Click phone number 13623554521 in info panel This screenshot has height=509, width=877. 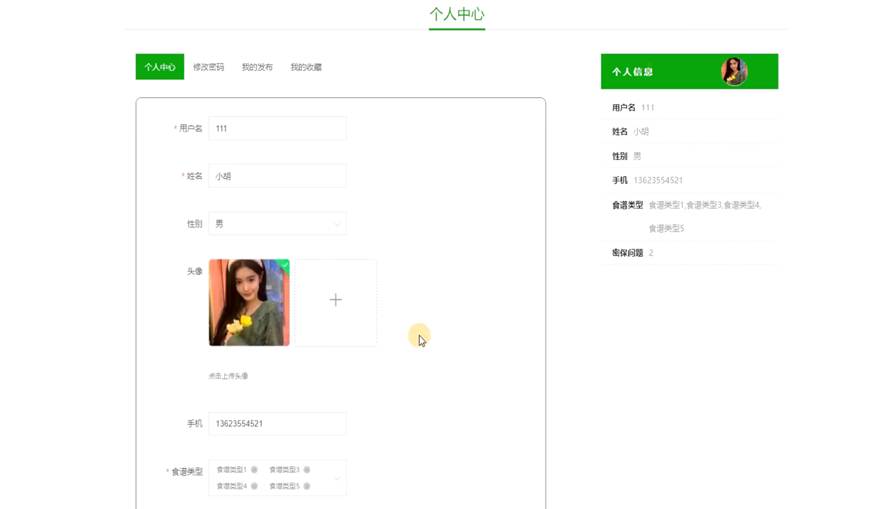coord(658,180)
